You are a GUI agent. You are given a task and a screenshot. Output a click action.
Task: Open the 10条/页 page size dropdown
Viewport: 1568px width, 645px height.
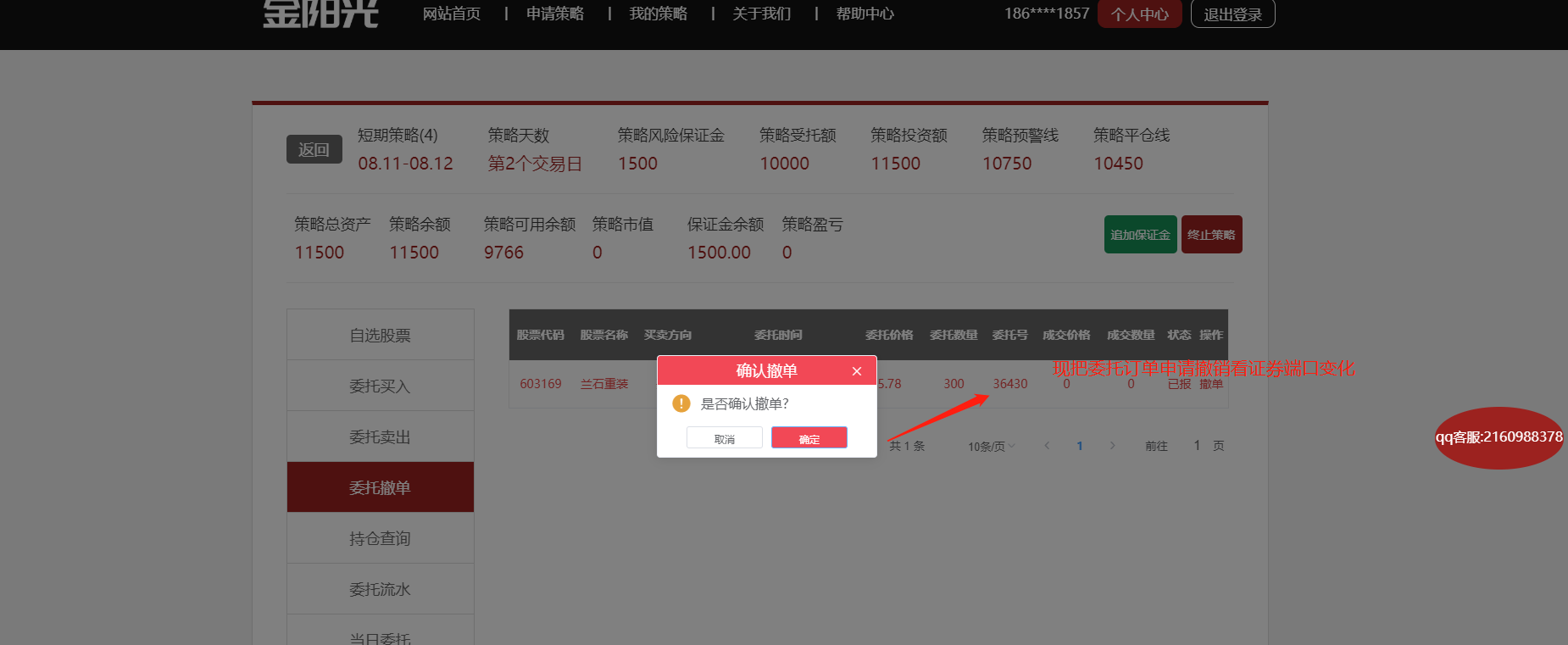point(991,446)
